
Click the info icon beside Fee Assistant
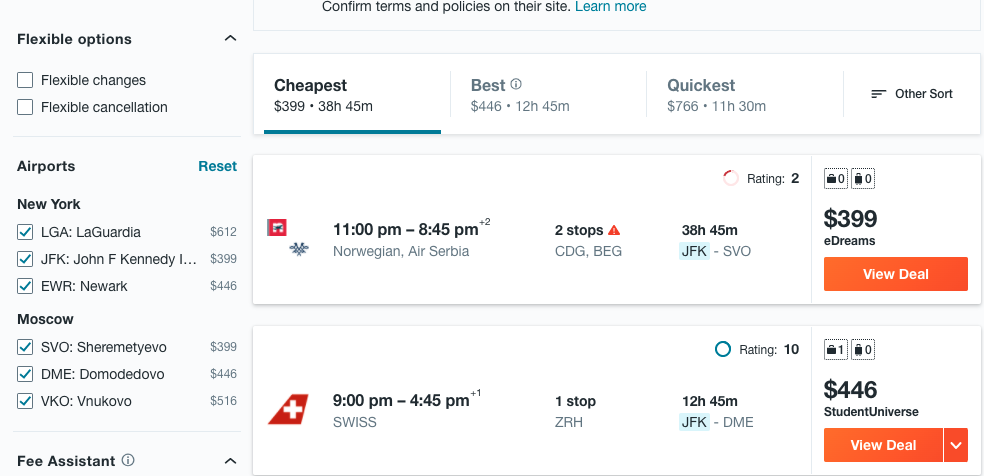[x=128, y=461]
